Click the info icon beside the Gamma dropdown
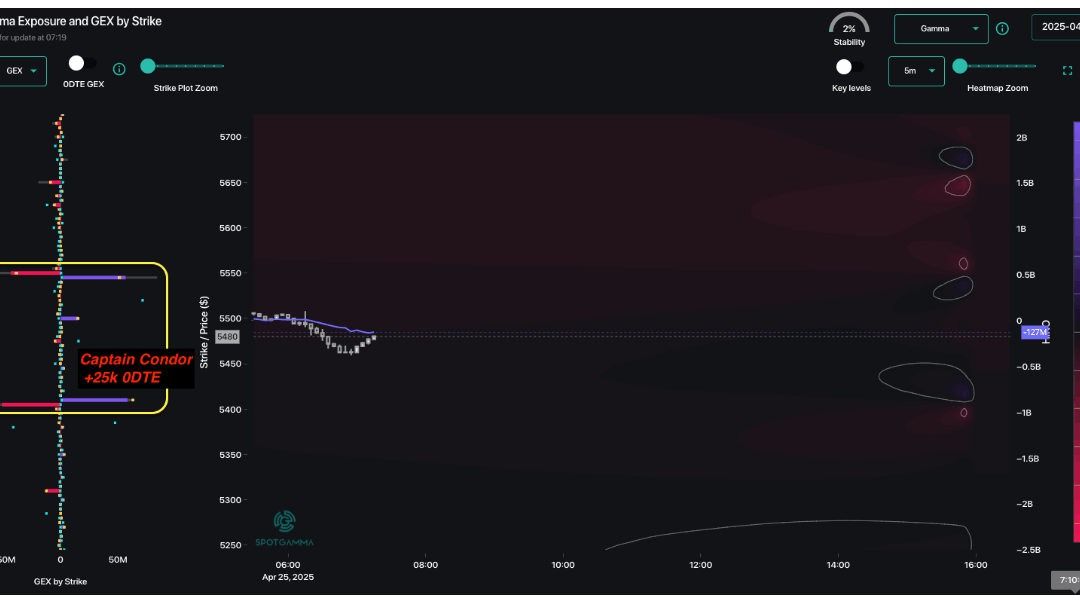 click(1002, 28)
